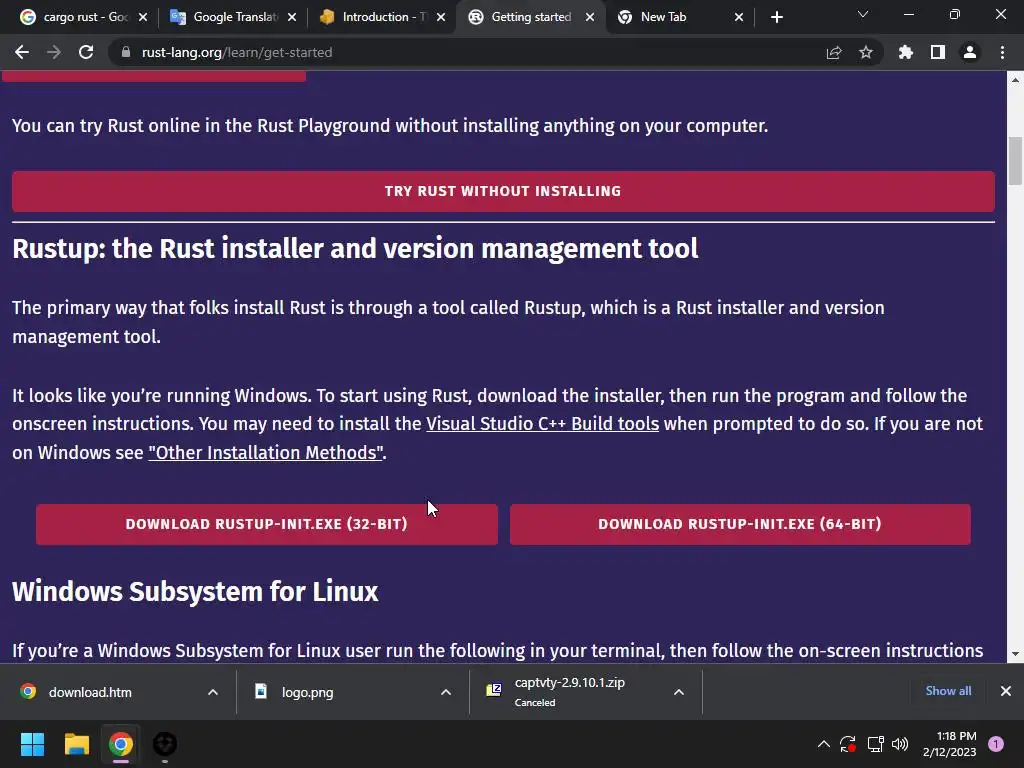Close the New Tab tab

tap(739, 18)
